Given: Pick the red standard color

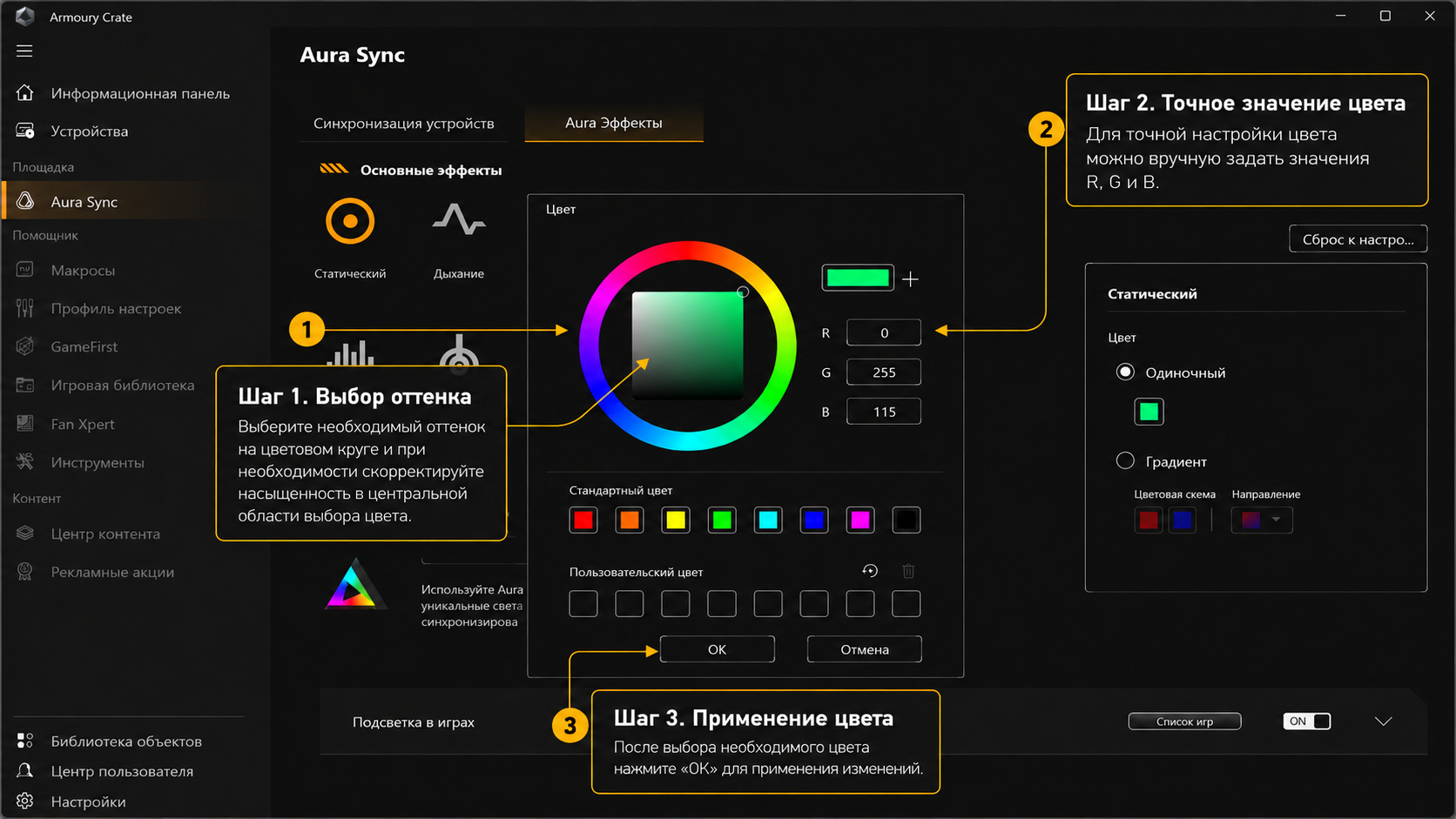Looking at the screenshot, I should pos(583,520).
